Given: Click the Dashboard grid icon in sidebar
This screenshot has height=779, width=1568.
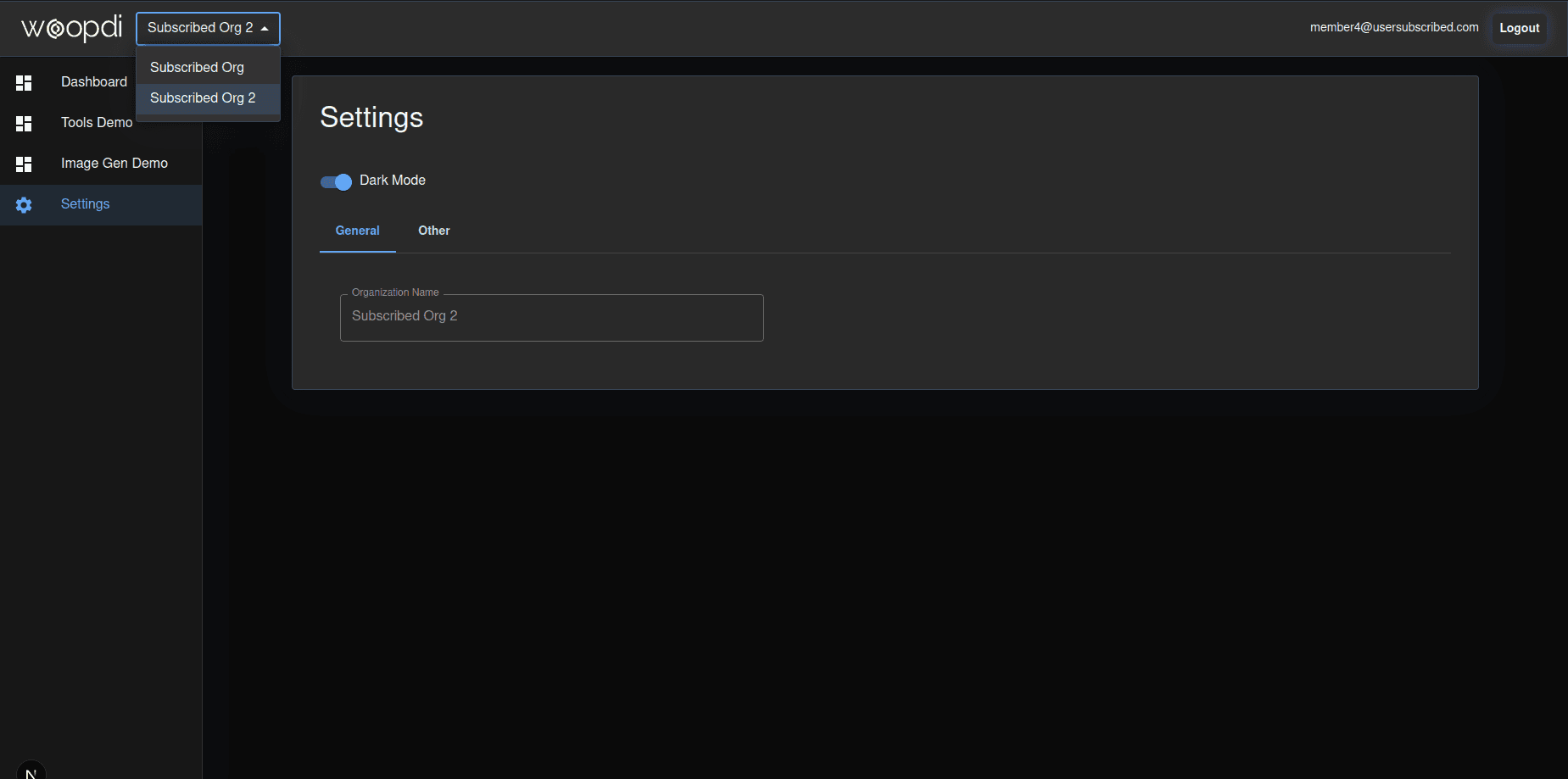Looking at the screenshot, I should 24,82.
